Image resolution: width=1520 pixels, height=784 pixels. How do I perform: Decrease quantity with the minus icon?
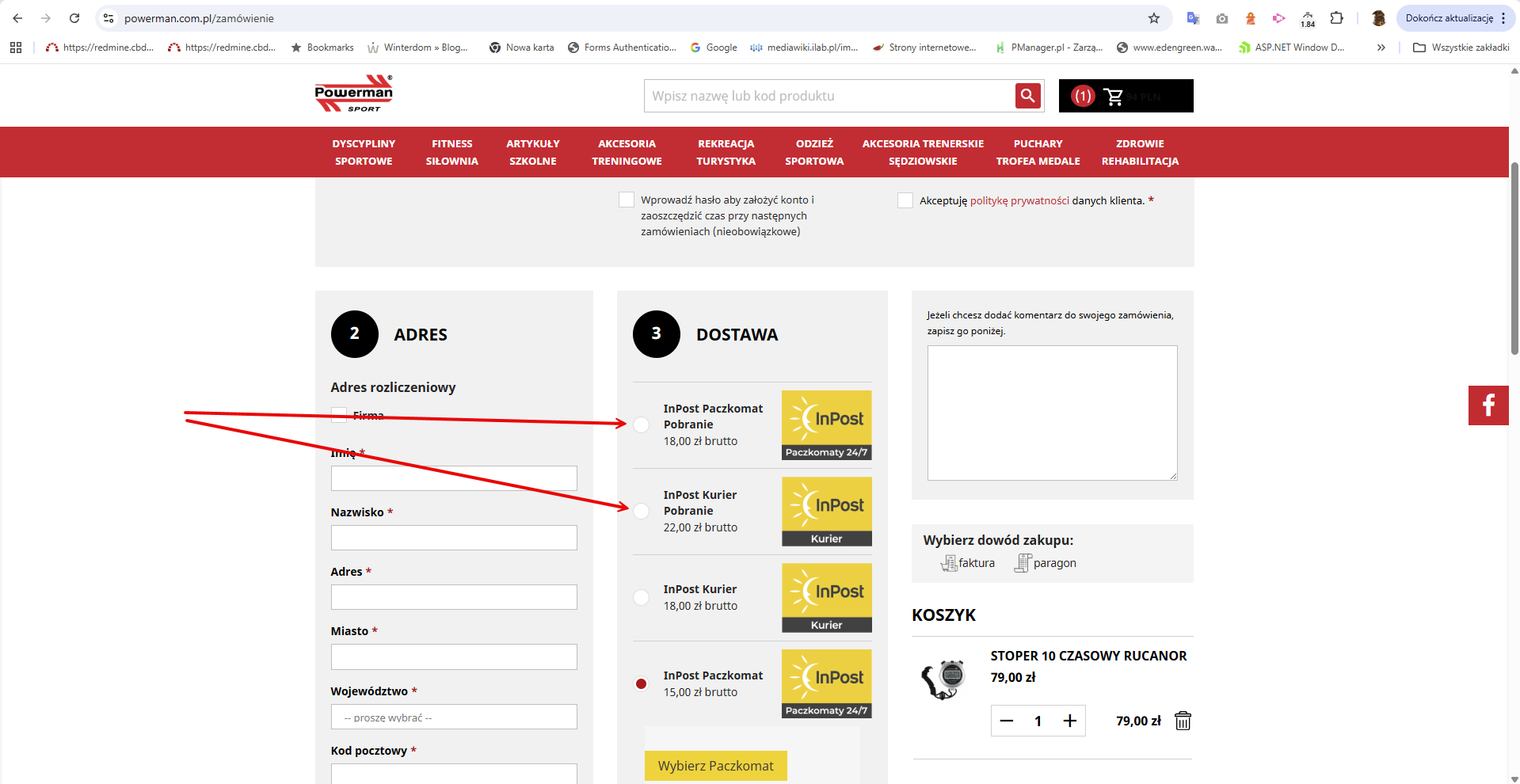[x=1007, y=721]
